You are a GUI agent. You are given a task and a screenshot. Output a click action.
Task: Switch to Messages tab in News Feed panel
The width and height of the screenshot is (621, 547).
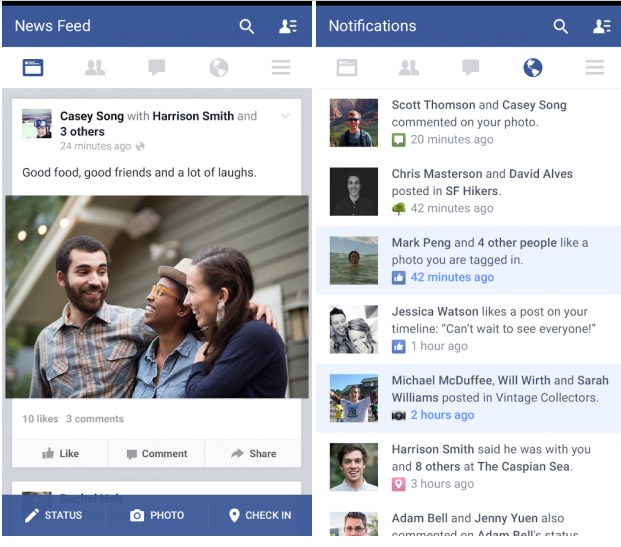pyautogui.click(x=157, y=68)
